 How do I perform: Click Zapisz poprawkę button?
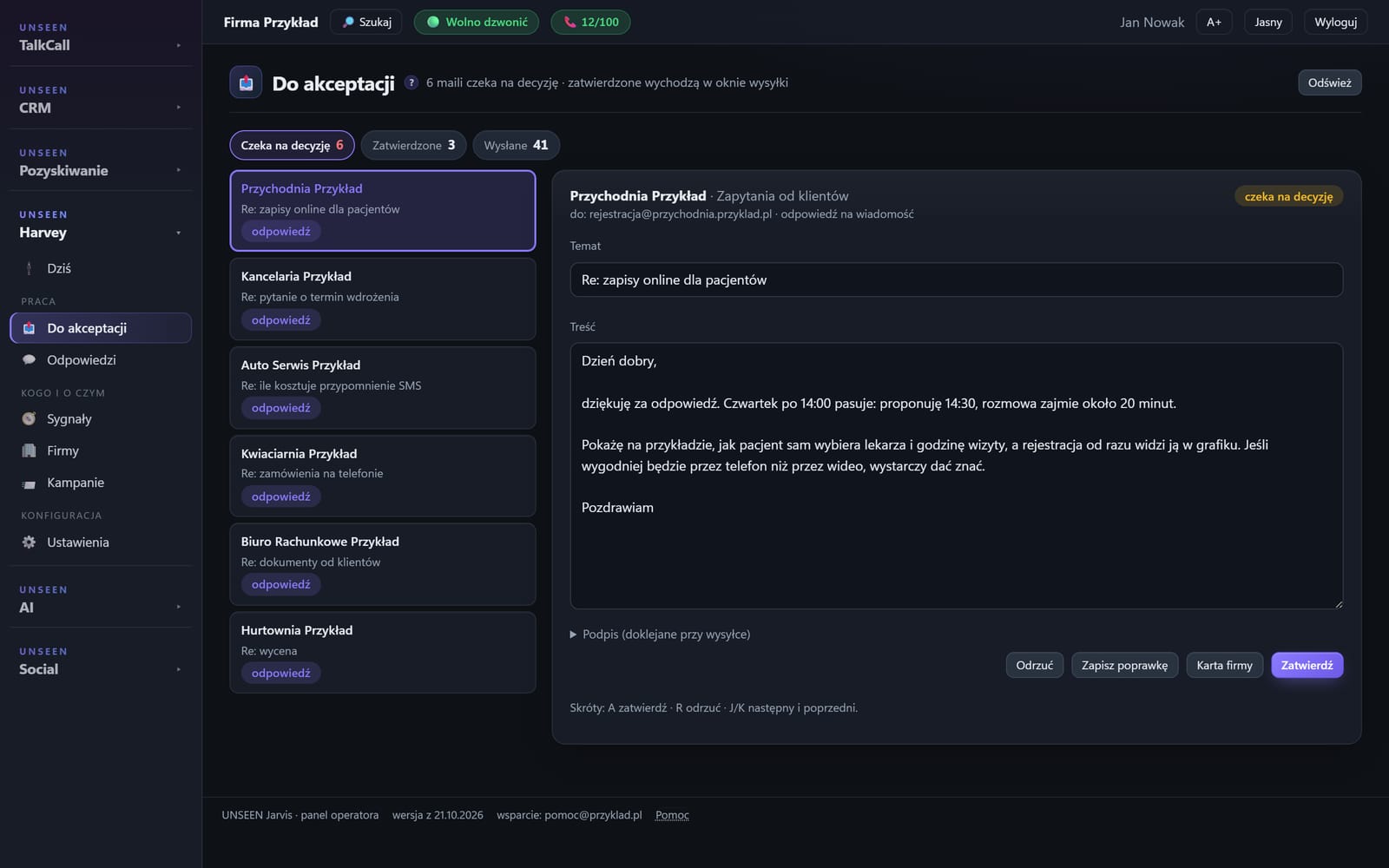1125,665
